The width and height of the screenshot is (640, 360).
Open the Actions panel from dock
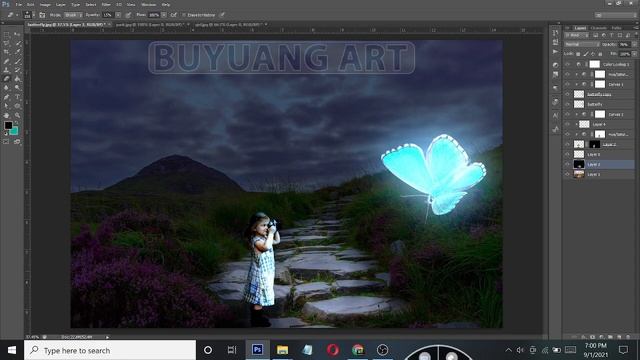tap(556, 52)
